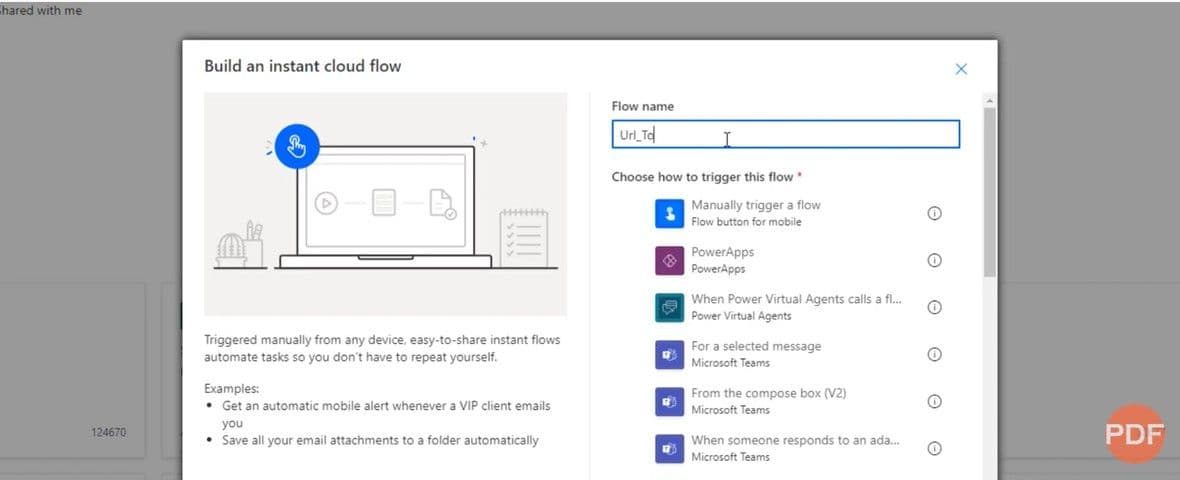Screen dimensions: 1180x480
Task: Open info for For a selected message
Action: pos(935,354)
